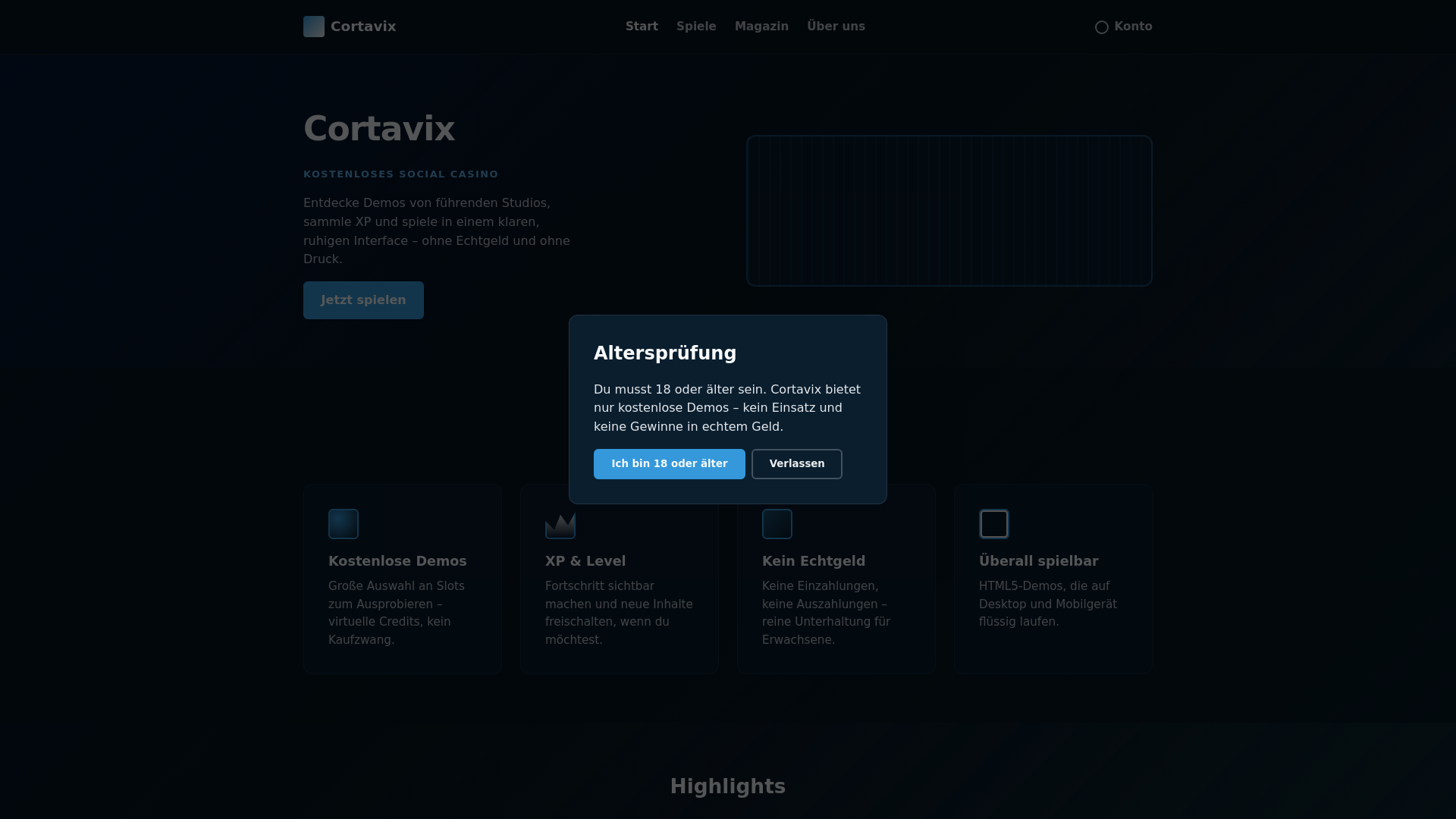
Task: Click text "HTML5-Demos, die auf Desktop"
Action: click(x=1048, y=595)
